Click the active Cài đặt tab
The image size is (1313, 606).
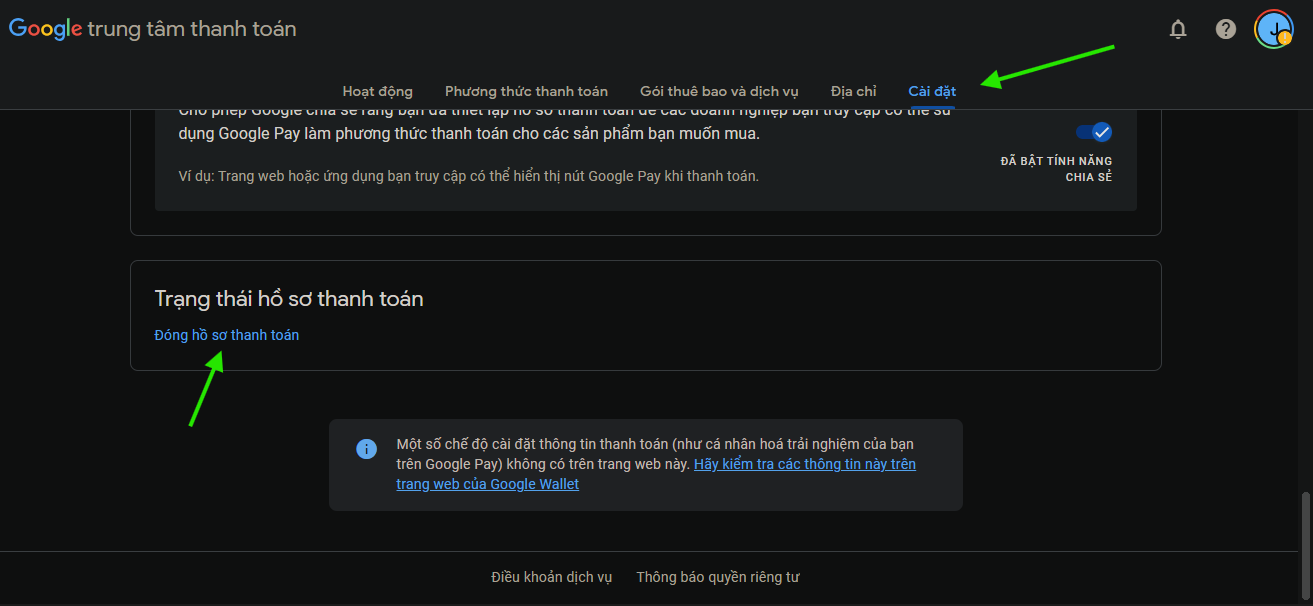[x=932, y=91]
